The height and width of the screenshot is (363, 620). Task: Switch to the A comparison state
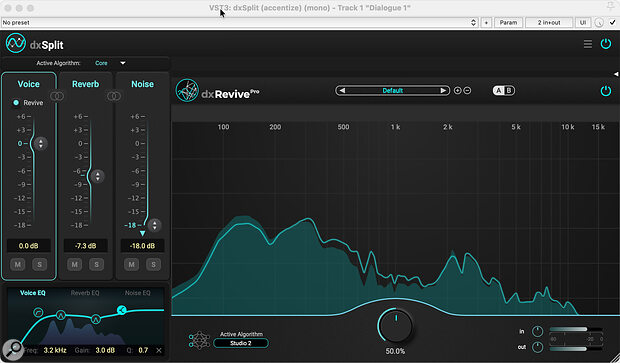[x=499, y=91]
